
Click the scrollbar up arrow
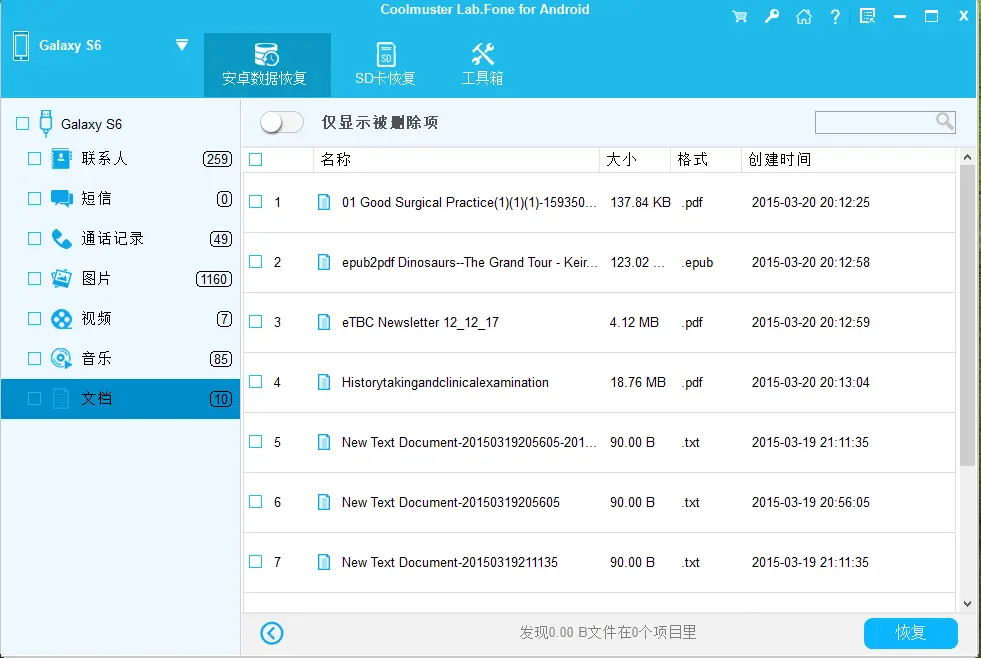967,158
